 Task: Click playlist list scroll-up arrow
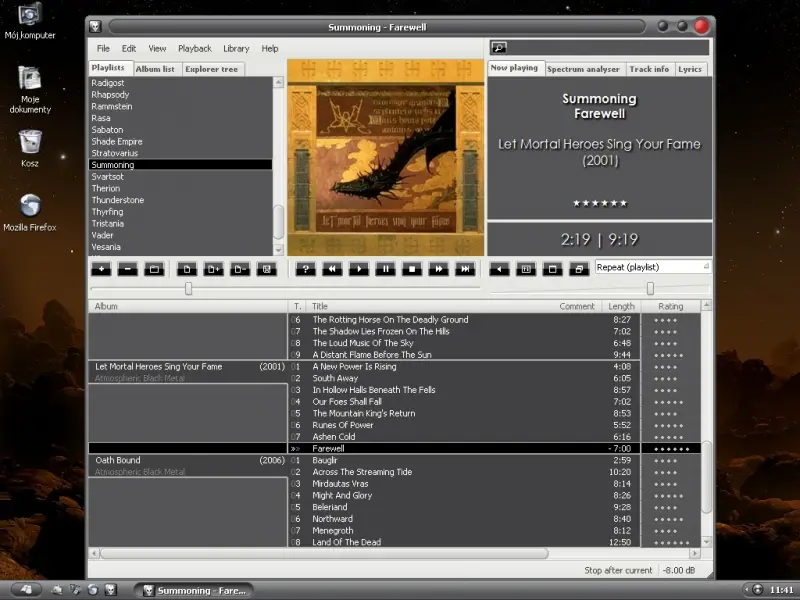click(x=279, y=82)
